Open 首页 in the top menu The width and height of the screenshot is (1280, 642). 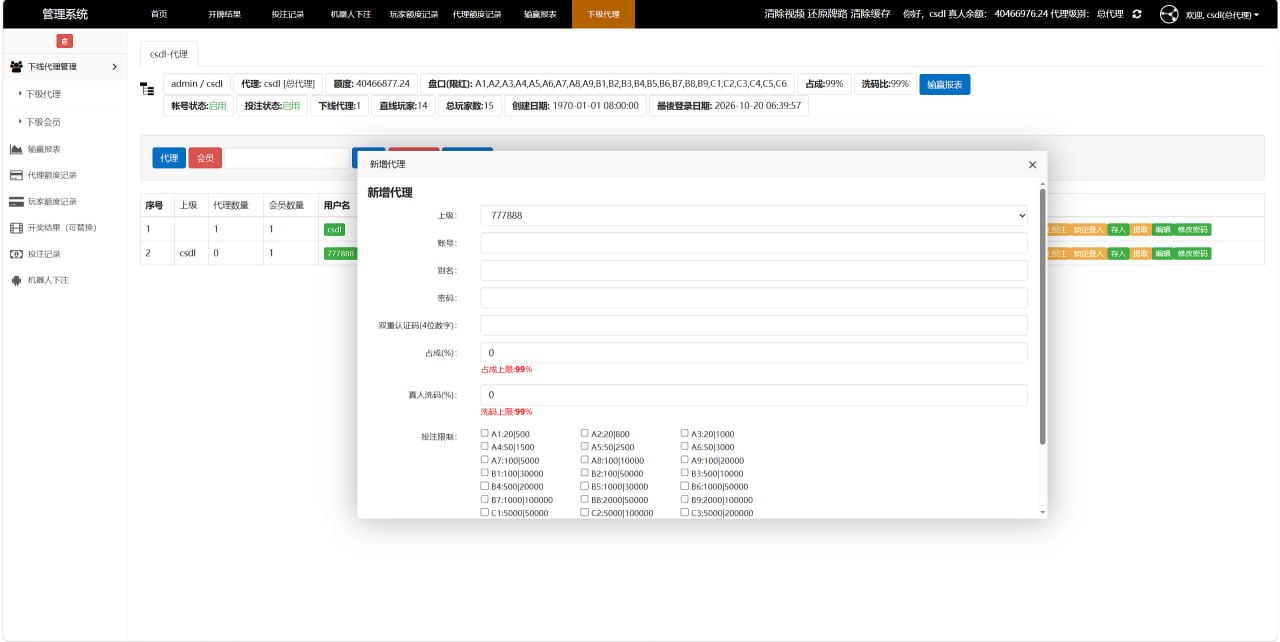[159, 15]
